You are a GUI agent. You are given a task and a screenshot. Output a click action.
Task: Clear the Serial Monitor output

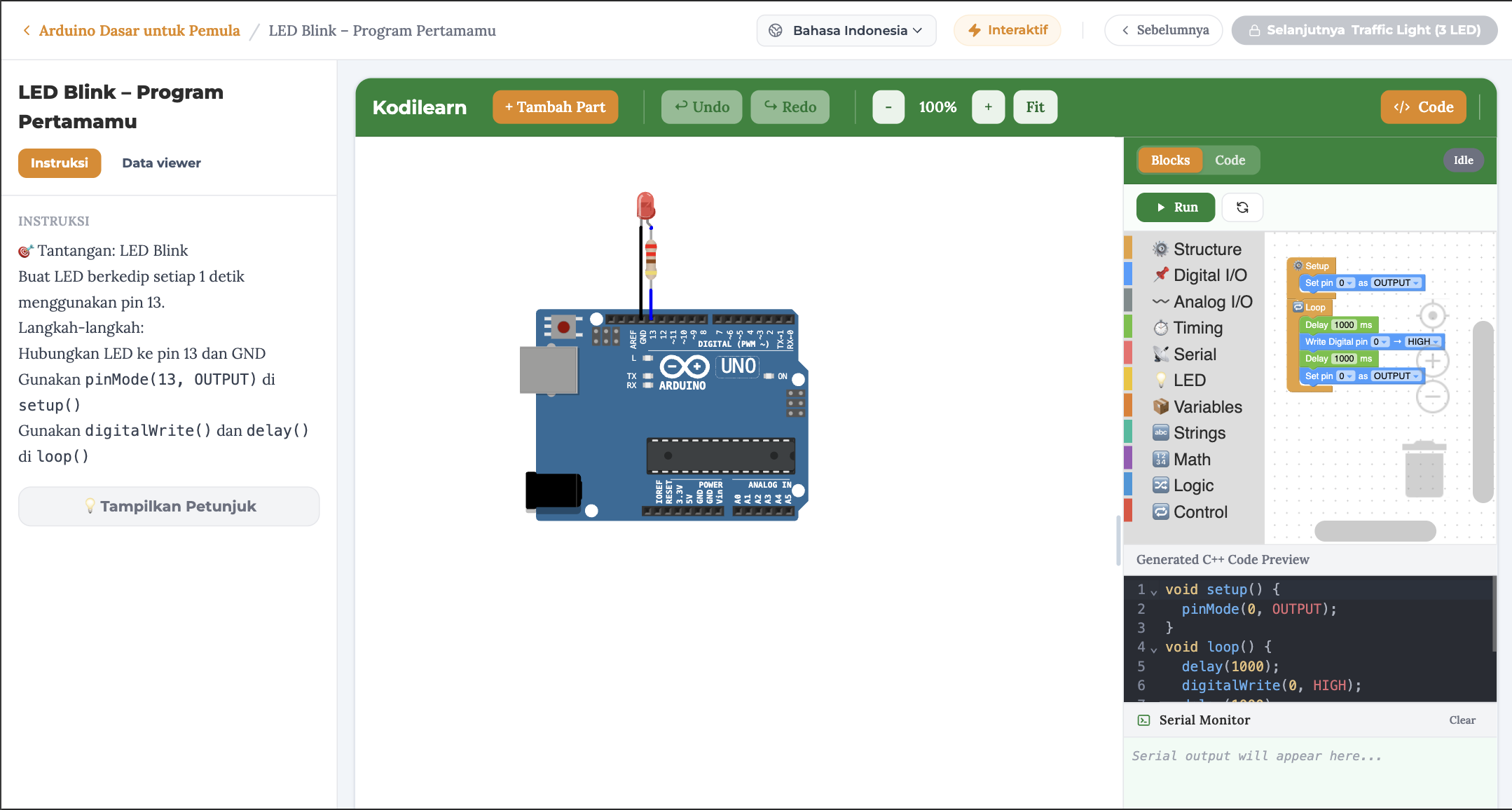(x=1462, y=720)
